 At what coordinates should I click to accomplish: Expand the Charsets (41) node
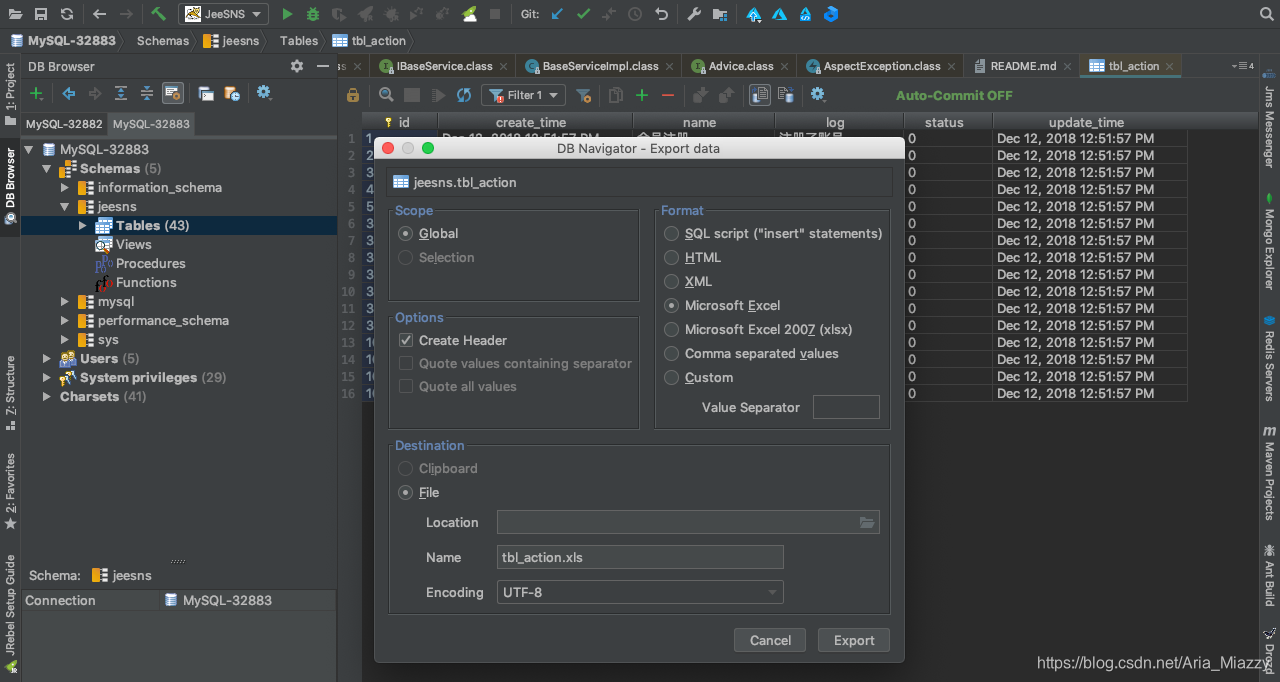pos(46,396)
